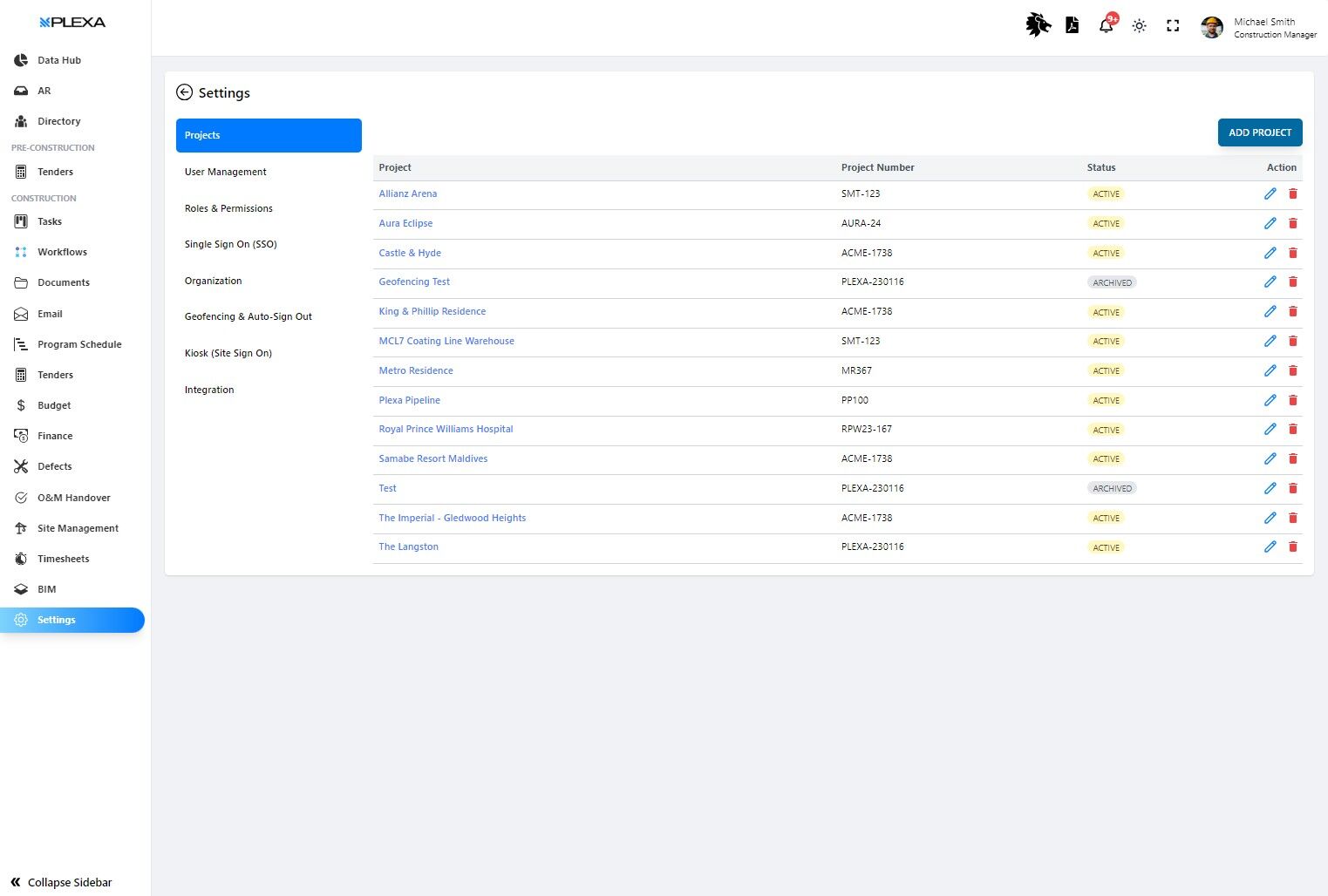Click the PDF export icon in the header
This screenshot has width=1328, height=896.
(x=1072, y=25)
